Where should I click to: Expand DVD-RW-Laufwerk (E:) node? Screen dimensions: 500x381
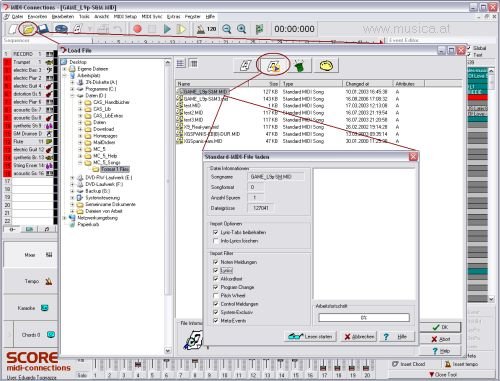(x=72, y=178)
